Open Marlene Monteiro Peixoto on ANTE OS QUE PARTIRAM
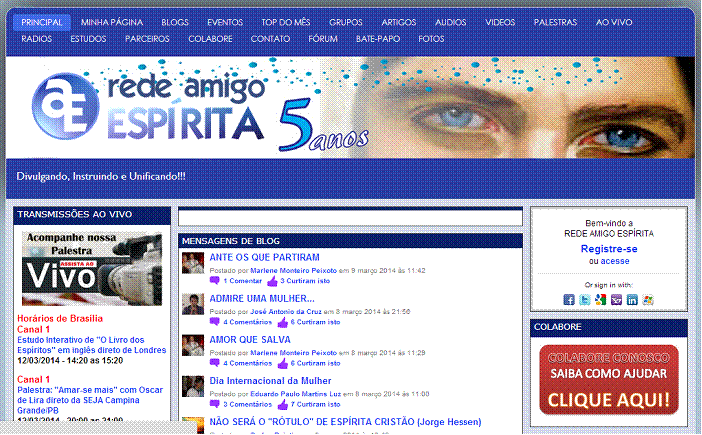This screenshot has height=435, width=702. pyautogui.click(x=293, y=270)
